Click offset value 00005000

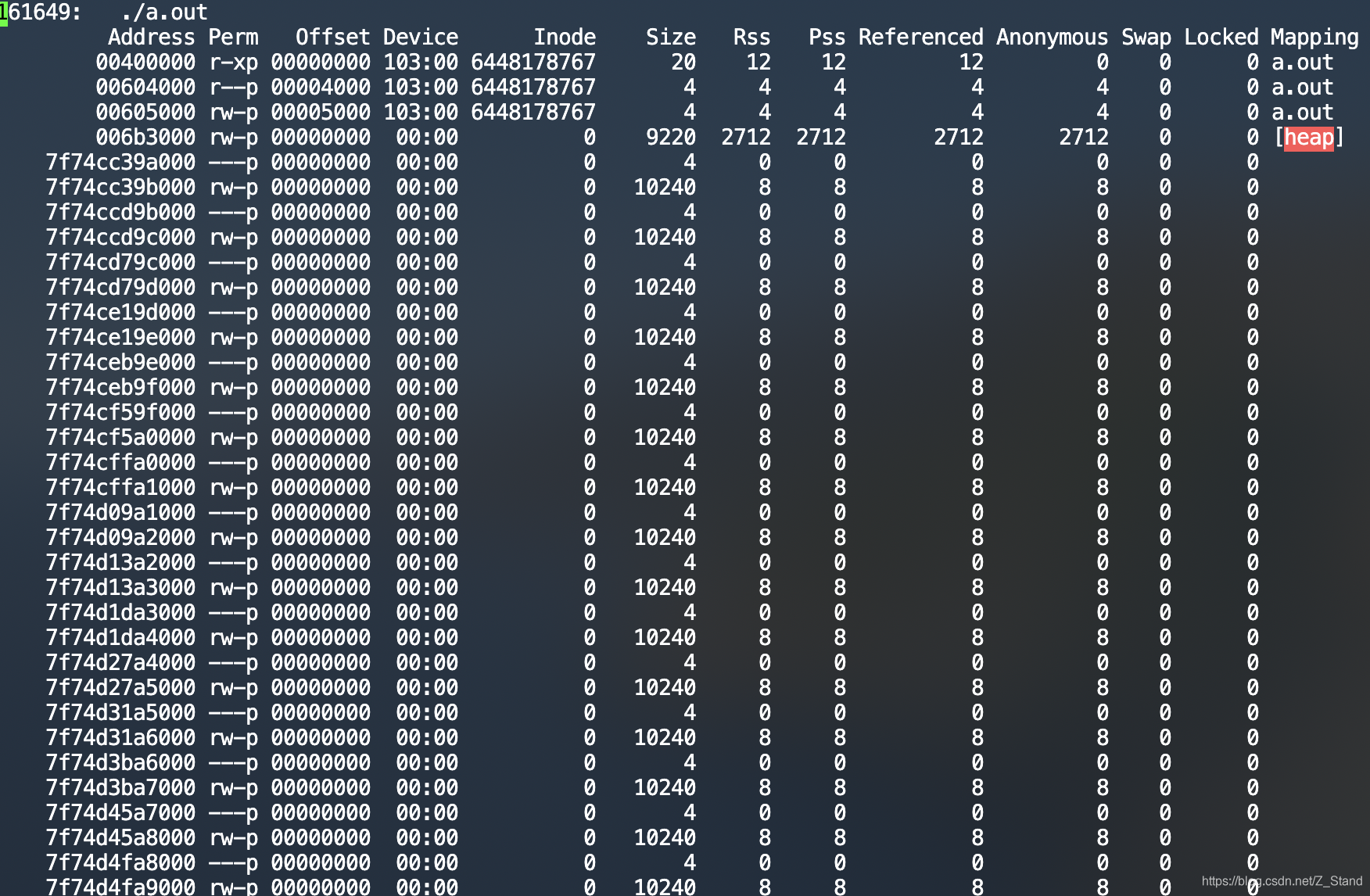(x=321, y=113)
